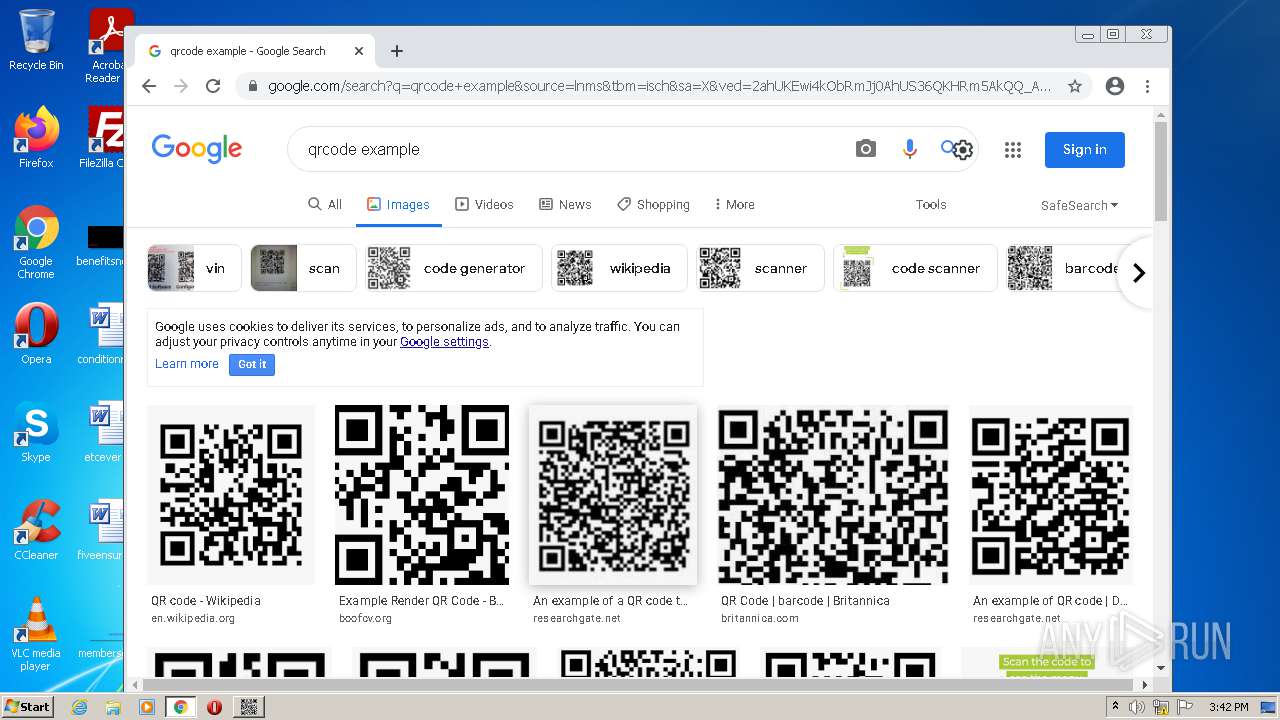Show more chips with right arrow
The height and width of the screenshot is (720, 1280).
(1138, 272)
